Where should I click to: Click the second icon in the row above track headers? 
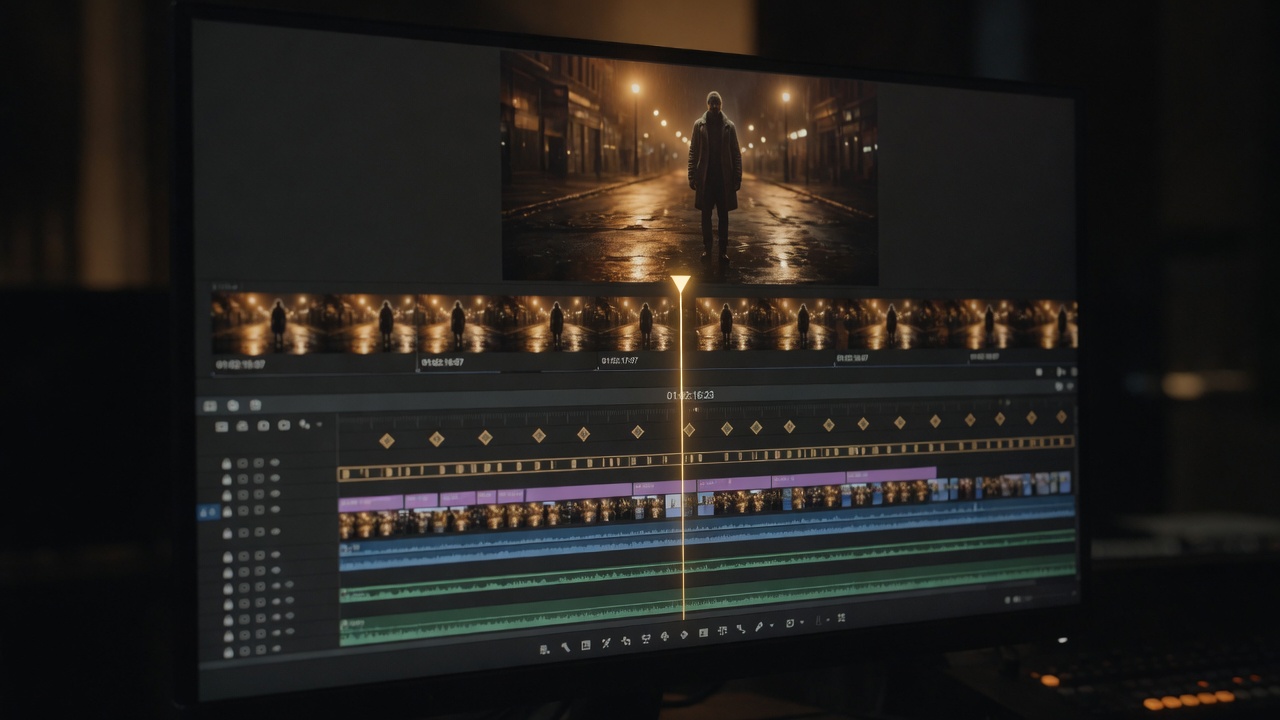pos(233,406)
